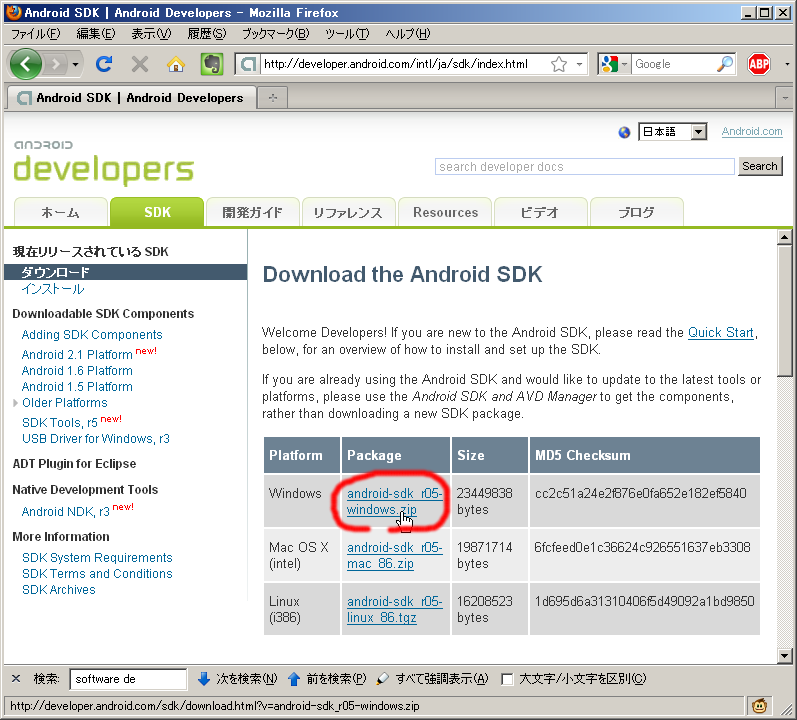Open the 表示 menu
This screenshot has height=720, width=797.
click(x=151, y=34)
